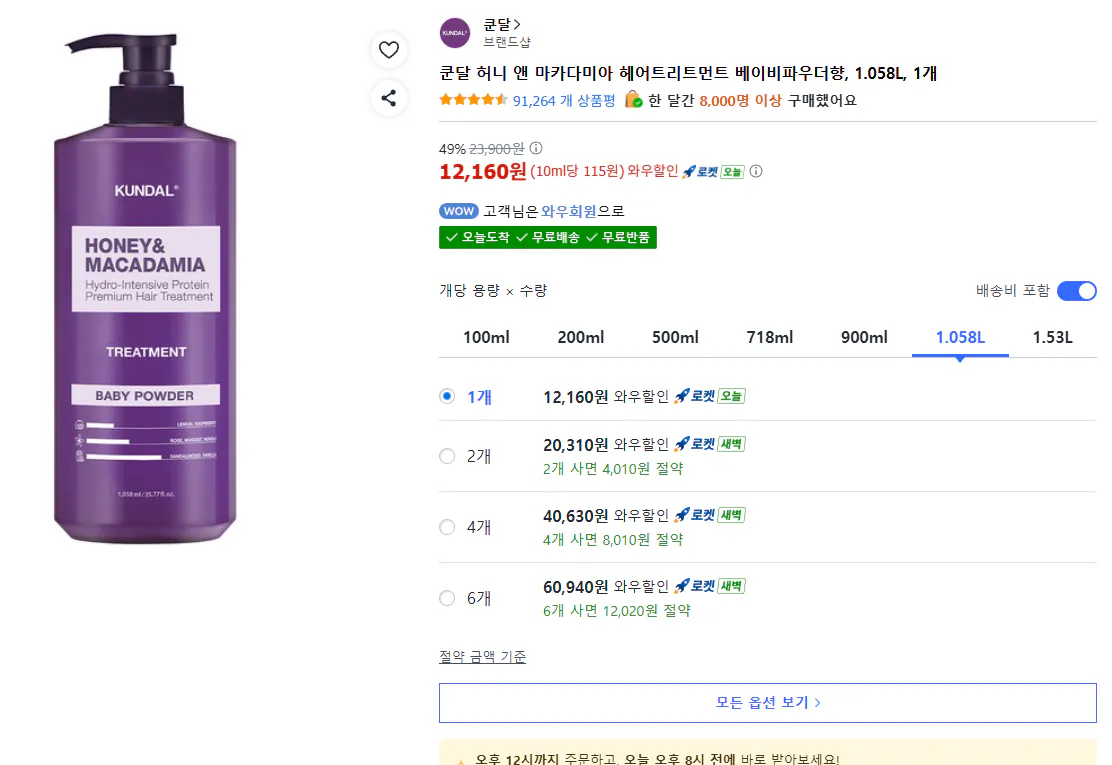Click the blue WOW membership badge
The width and height of the screenshot is (1112, 765).
[x=458, y=210]
